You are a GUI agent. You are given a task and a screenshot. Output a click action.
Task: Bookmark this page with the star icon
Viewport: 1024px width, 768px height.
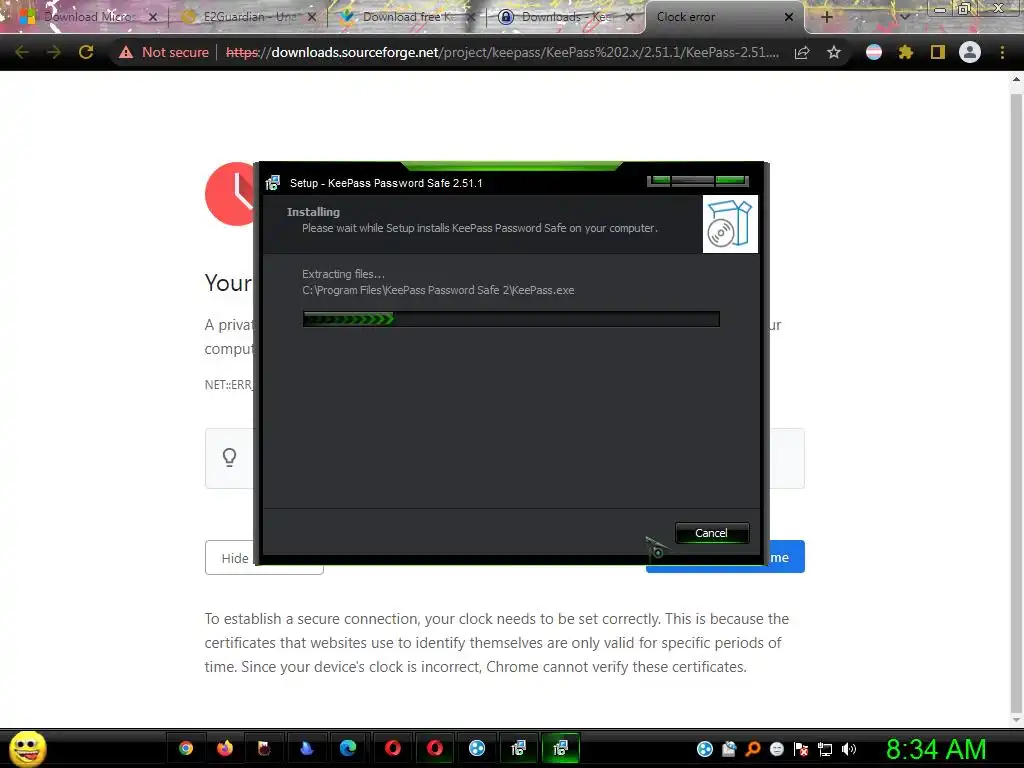[x=834, y=52]
